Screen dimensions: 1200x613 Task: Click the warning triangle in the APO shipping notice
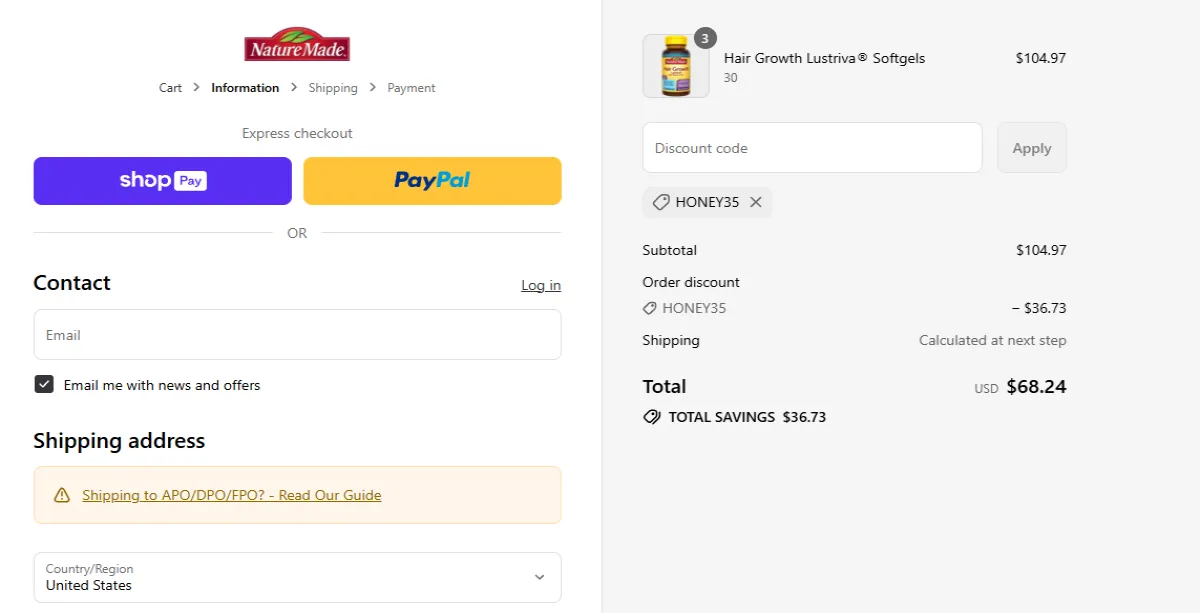point(62,494)
